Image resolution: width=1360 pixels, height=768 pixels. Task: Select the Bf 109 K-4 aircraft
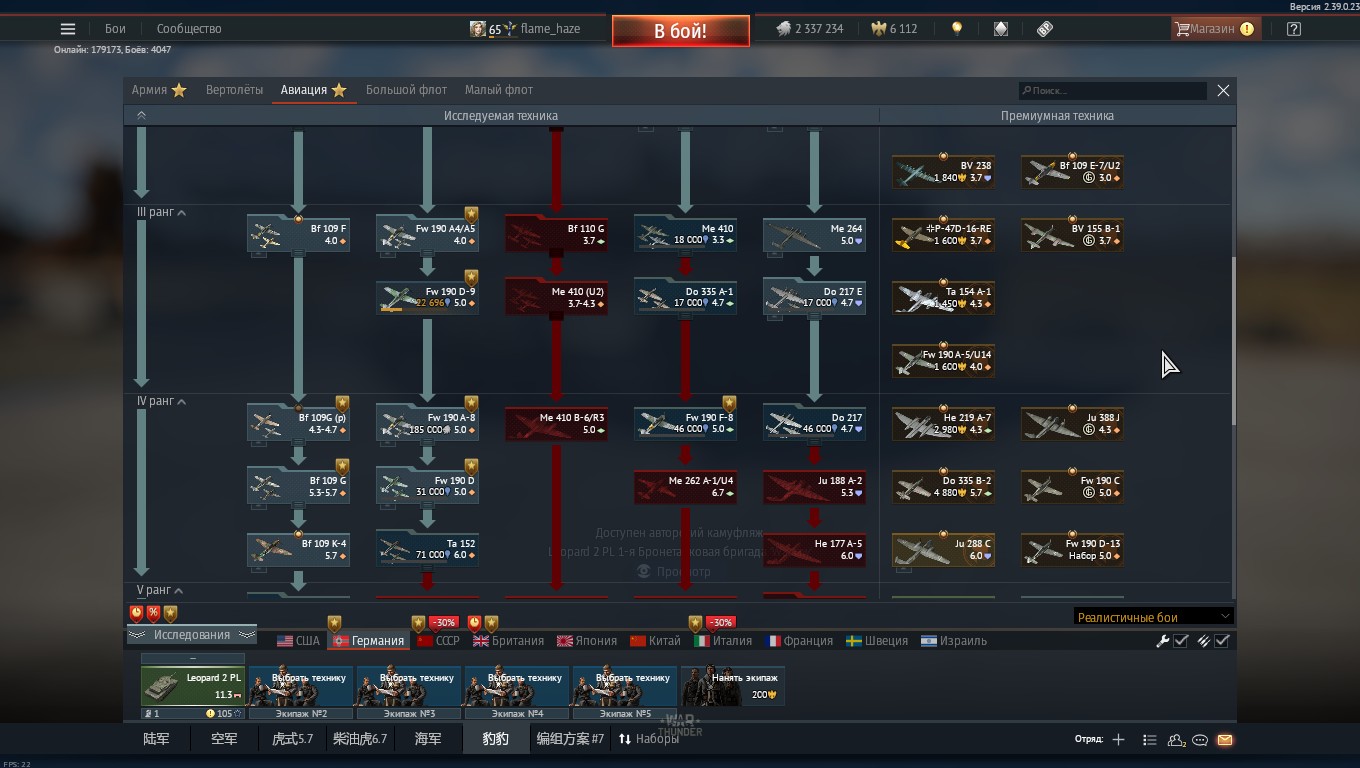[298, 549]
